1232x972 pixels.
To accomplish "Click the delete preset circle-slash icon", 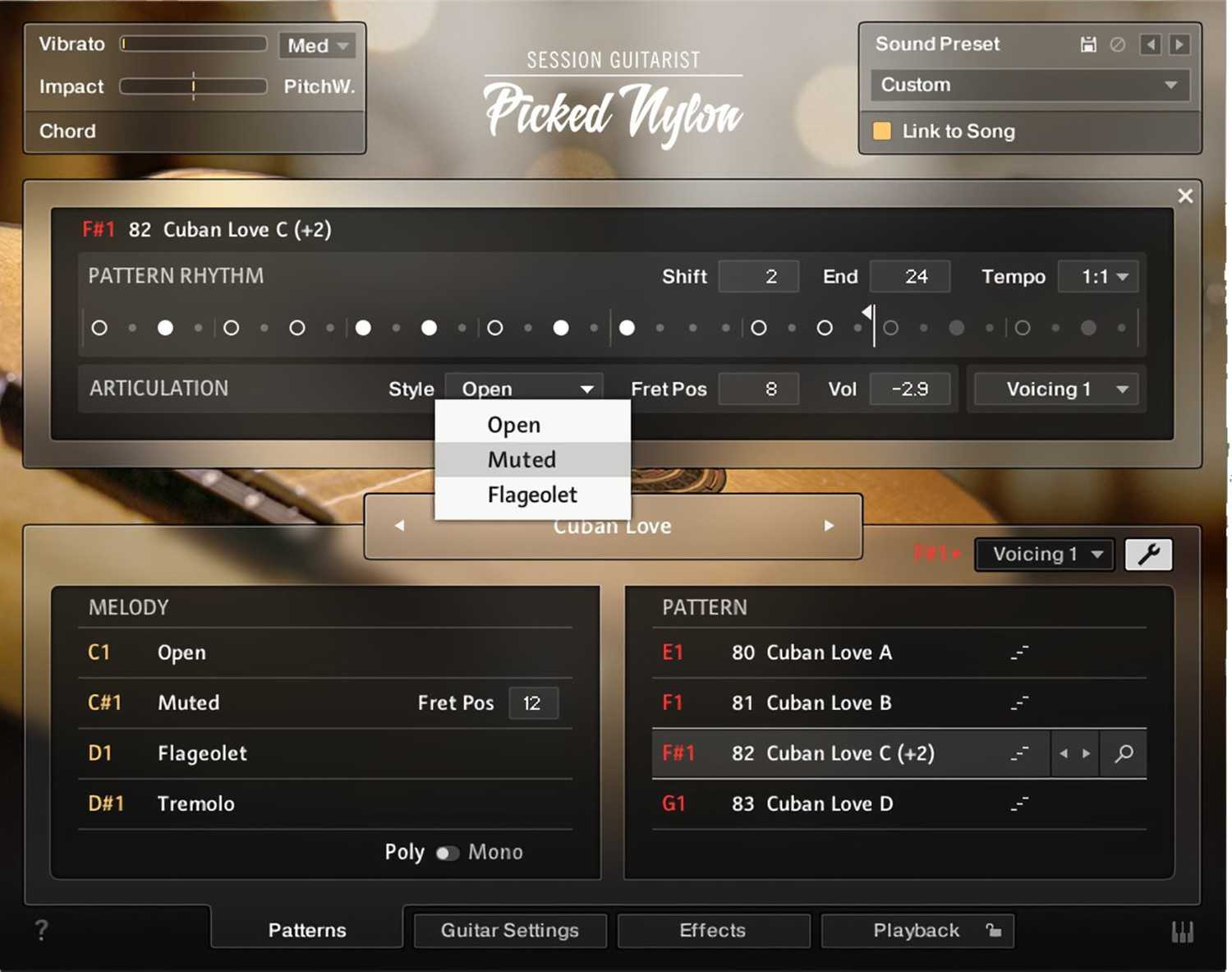I will [1118, 44].
